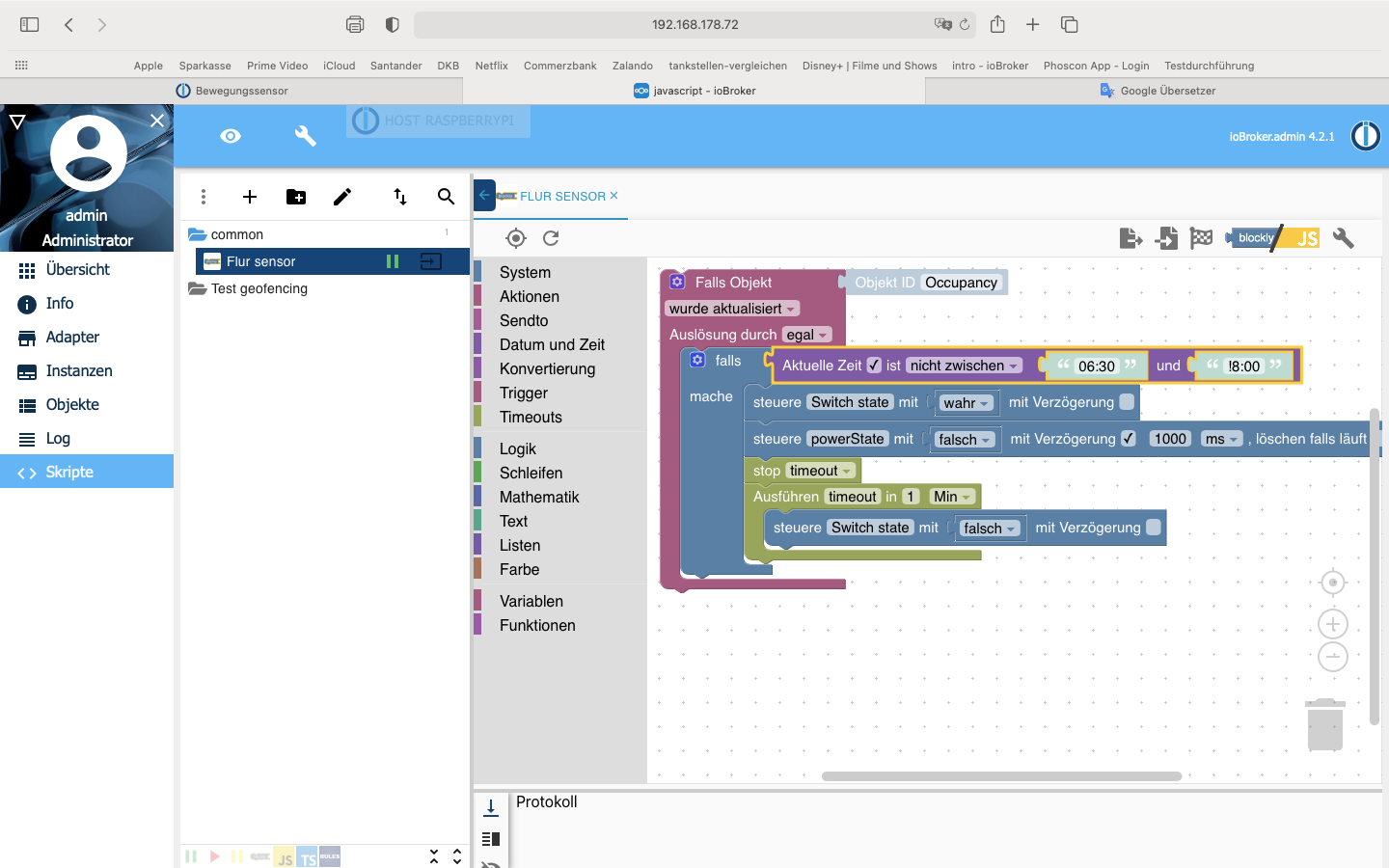Center the Blockly workspace view
This screenshot has width=1389, height=868.
click(1333, 583)
